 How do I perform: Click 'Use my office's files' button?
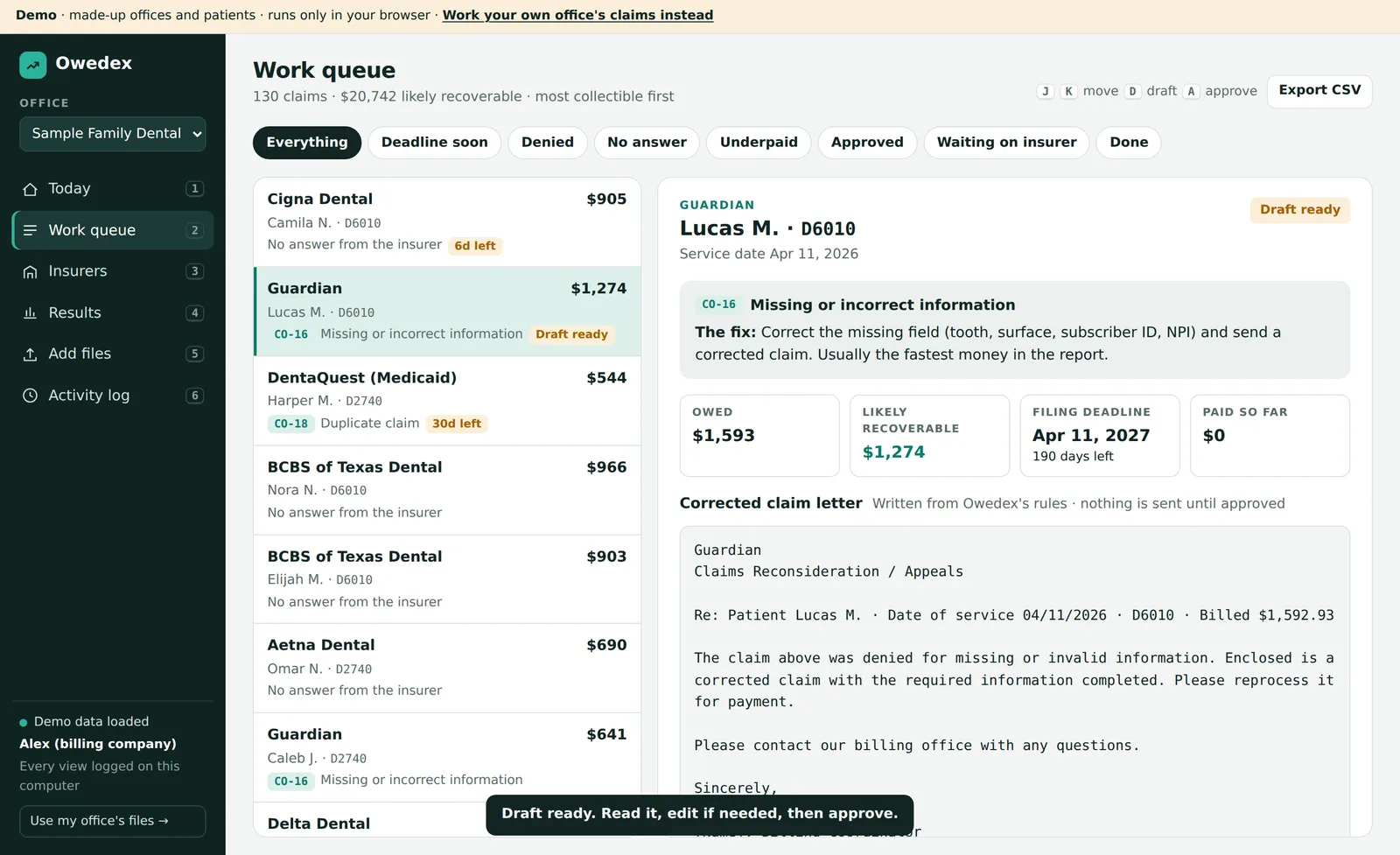pyautogui.click(x=113, y=821)
